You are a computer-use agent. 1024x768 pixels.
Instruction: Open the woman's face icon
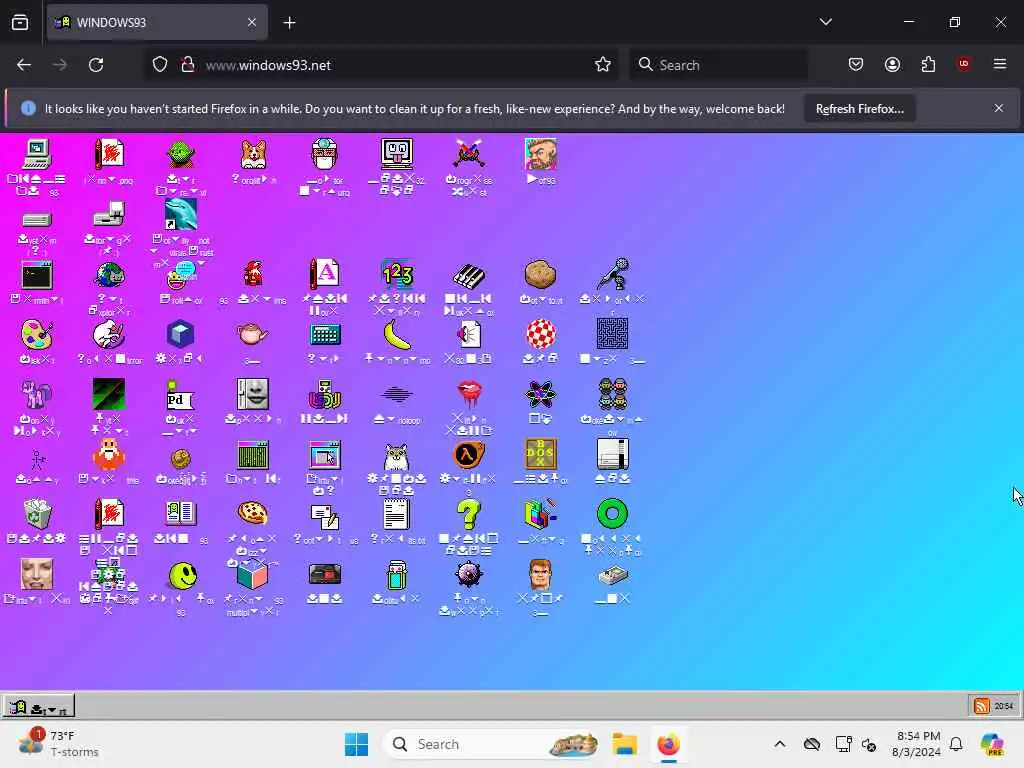pos(37,575)
